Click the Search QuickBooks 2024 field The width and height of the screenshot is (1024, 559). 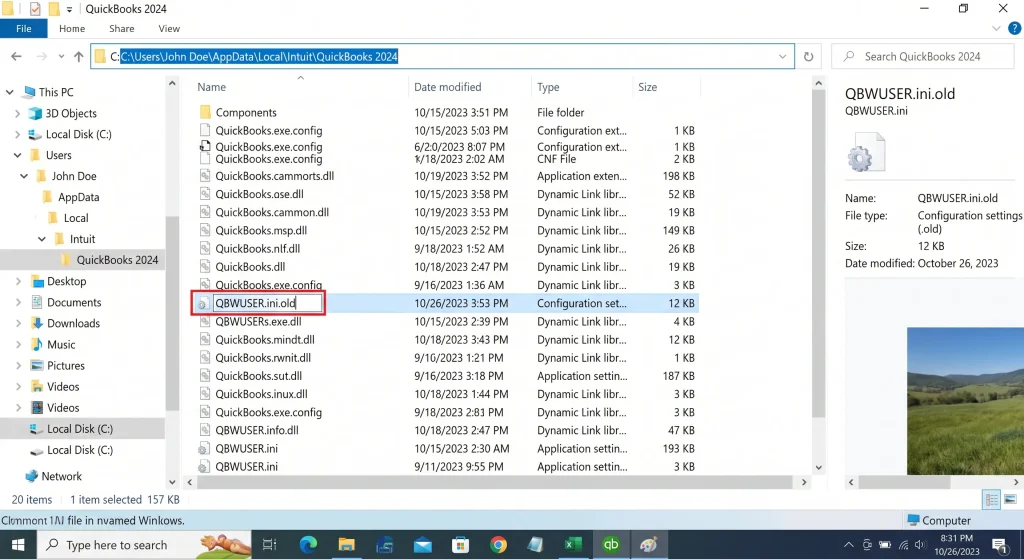tap(922, 57)
